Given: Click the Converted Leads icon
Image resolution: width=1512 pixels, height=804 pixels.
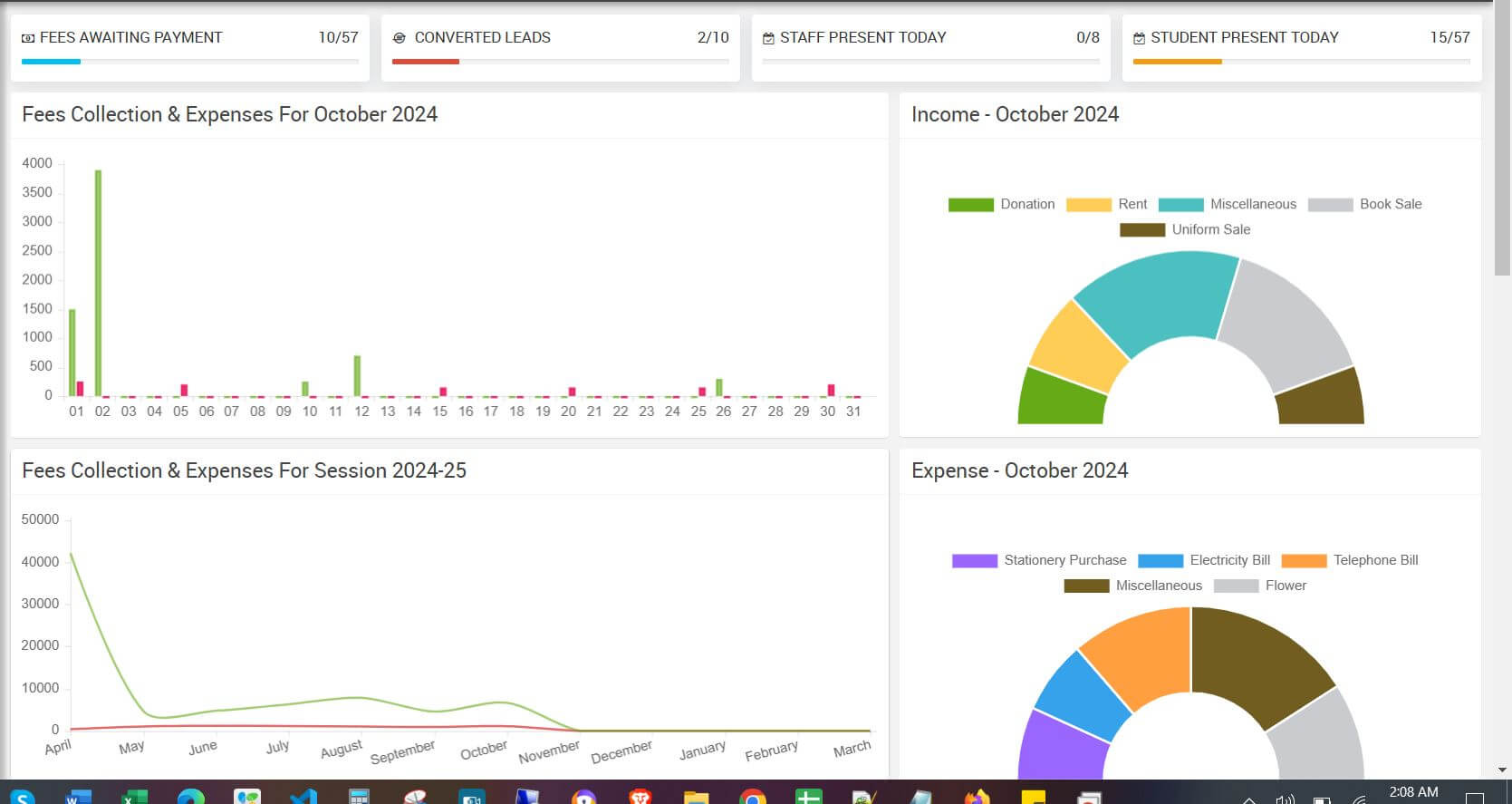Looking at the screenshot, I should coord(399,38).
